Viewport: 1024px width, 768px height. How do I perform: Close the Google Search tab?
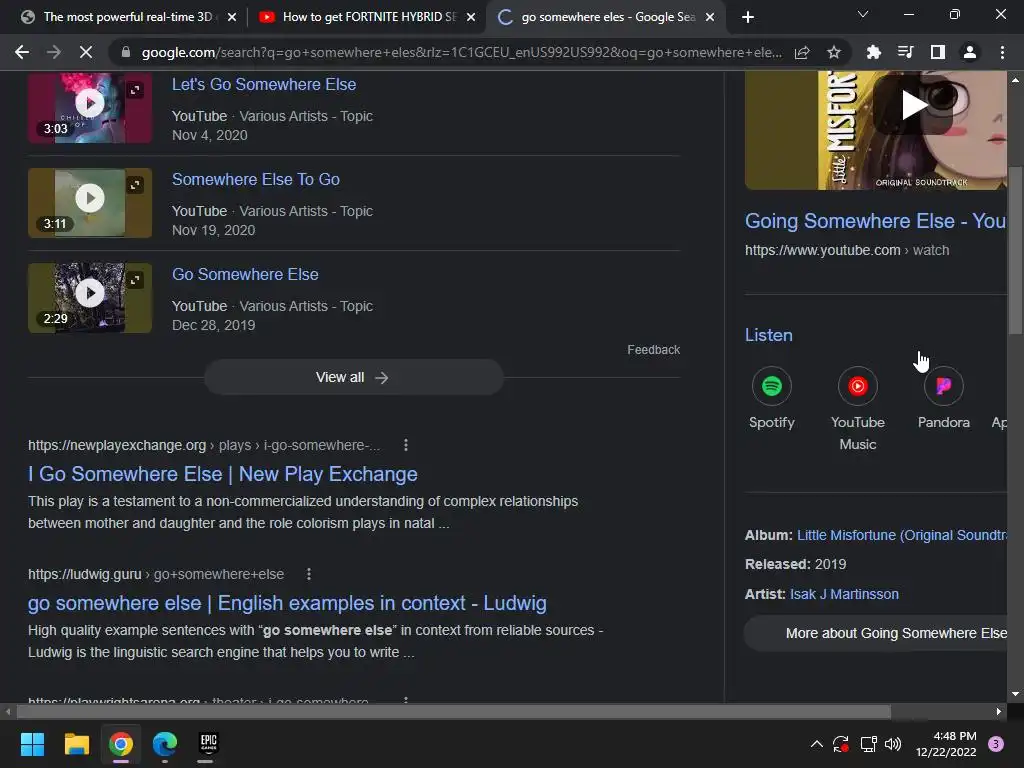click(711, 17)
